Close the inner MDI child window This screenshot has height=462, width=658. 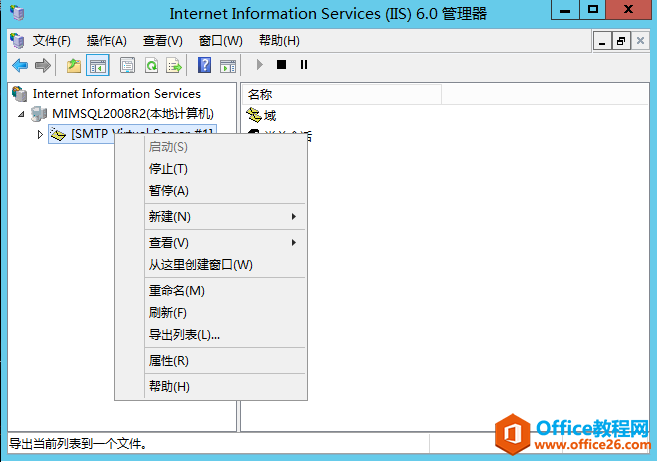click(640, 41)
